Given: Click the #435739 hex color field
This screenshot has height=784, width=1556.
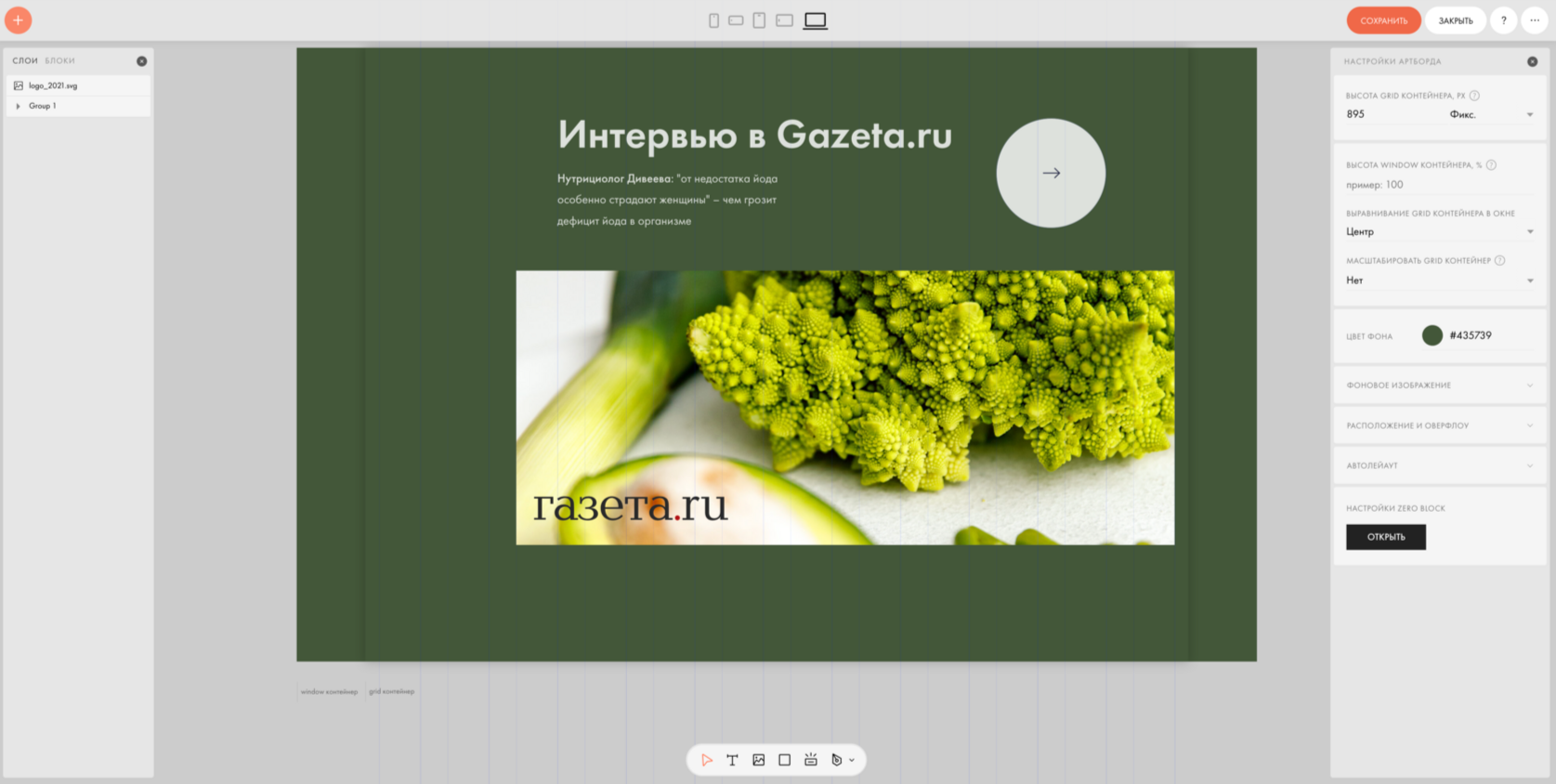Looking at the screenshot, I should coord(1471,335).
